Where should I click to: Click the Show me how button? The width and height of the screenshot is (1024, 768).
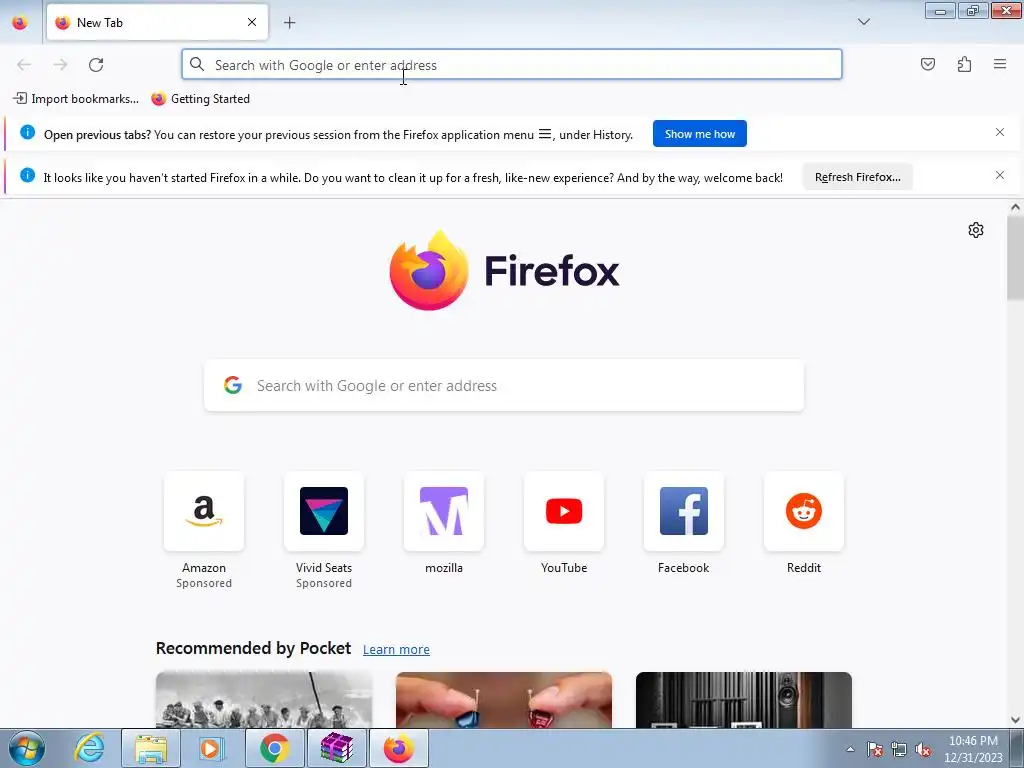699,134
